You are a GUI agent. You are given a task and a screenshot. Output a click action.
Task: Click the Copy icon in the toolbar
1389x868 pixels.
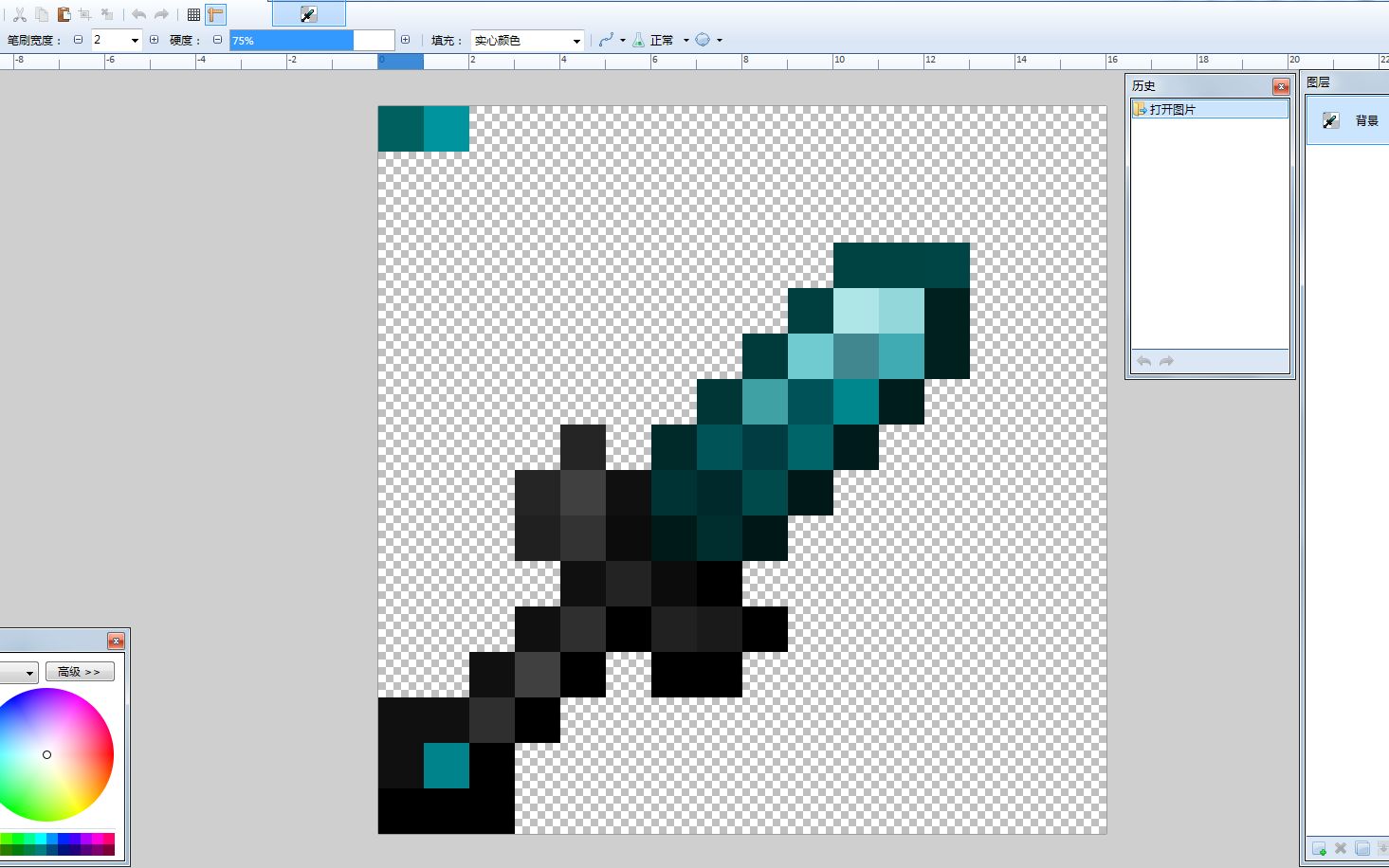coord(42,14)
